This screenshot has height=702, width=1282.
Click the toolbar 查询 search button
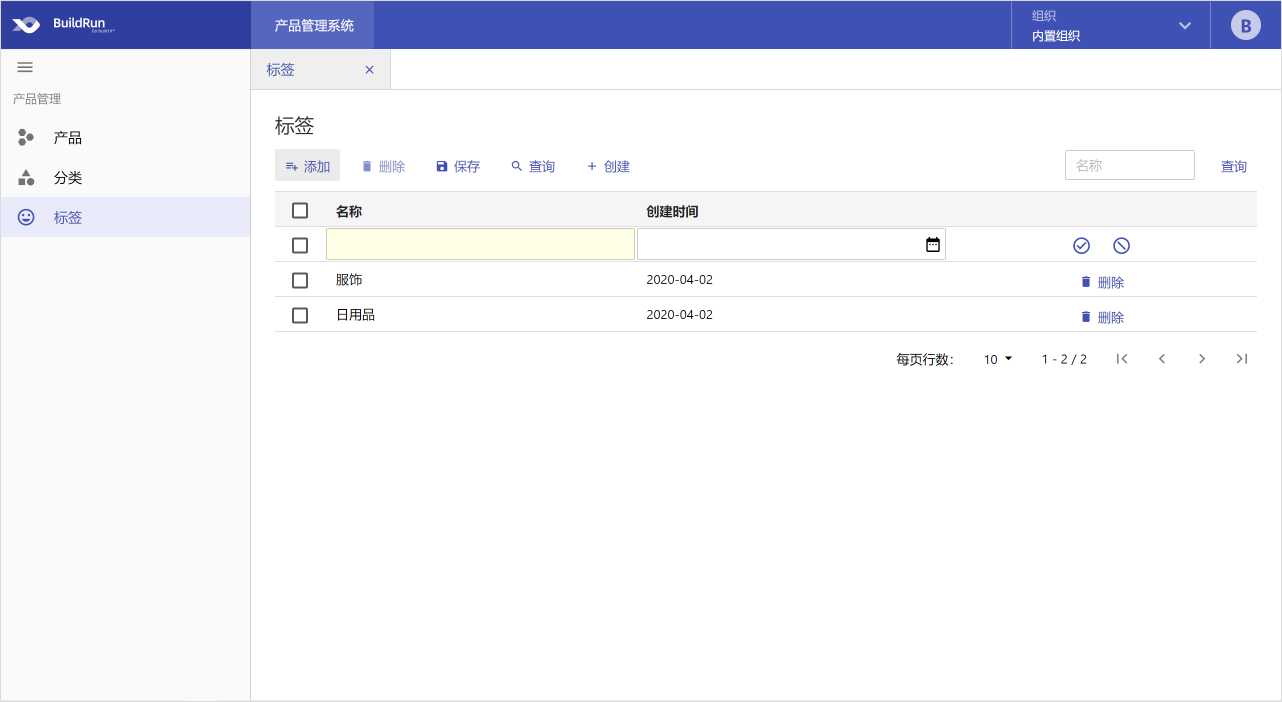tap(533, 166)
